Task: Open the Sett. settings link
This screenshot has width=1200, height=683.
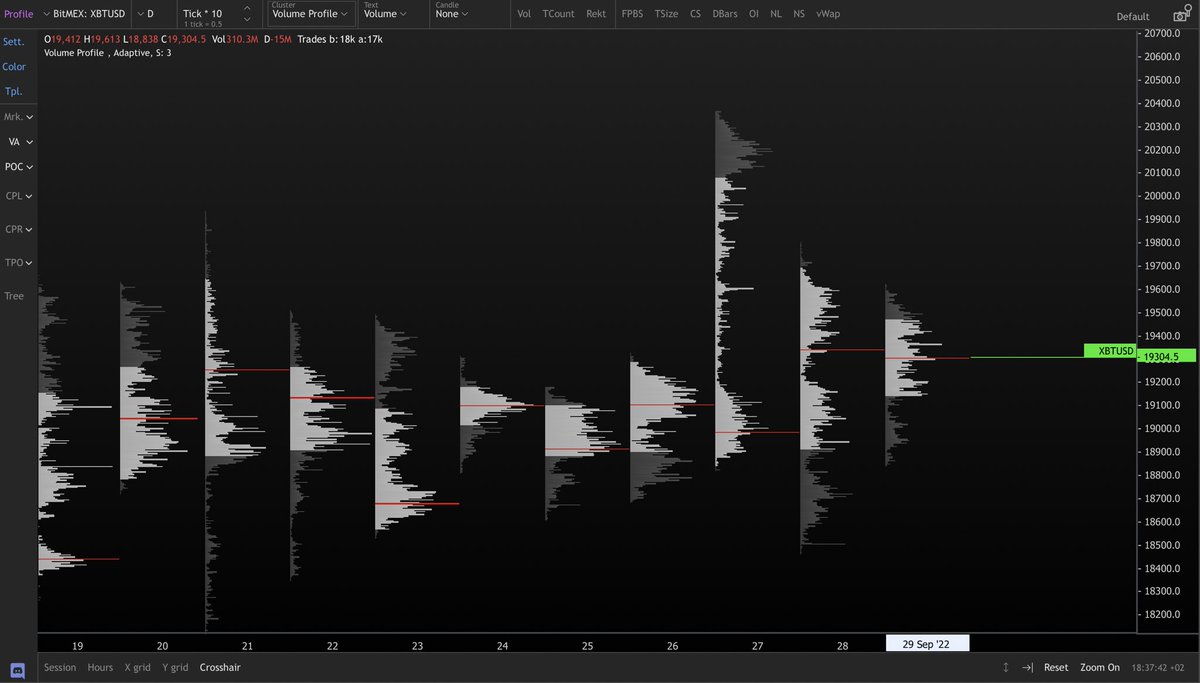Action: click(x=14, y=41)
